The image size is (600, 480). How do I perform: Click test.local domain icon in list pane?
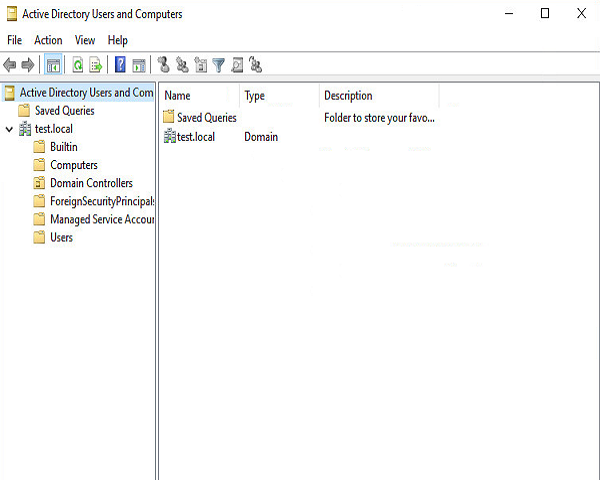[170, 136]
